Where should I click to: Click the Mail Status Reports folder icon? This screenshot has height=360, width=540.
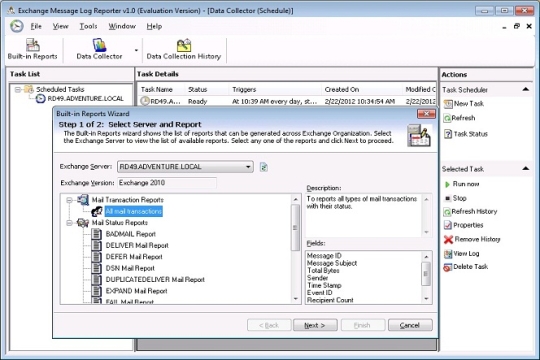pos(83,223)
